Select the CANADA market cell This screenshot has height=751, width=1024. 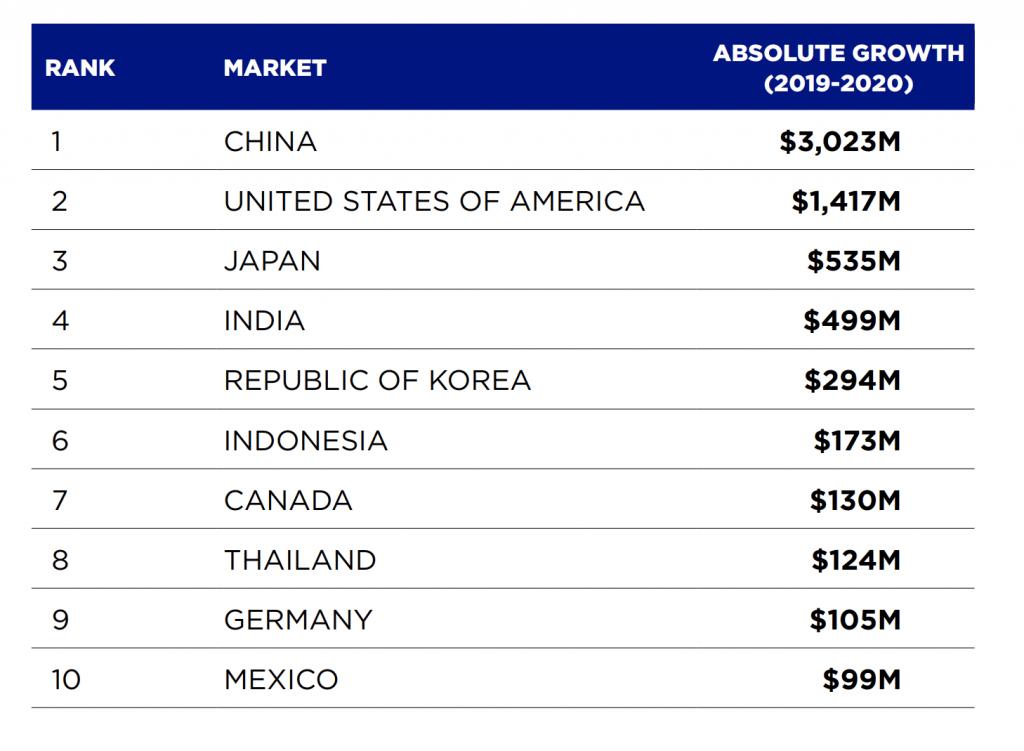(x=288, y=501)
